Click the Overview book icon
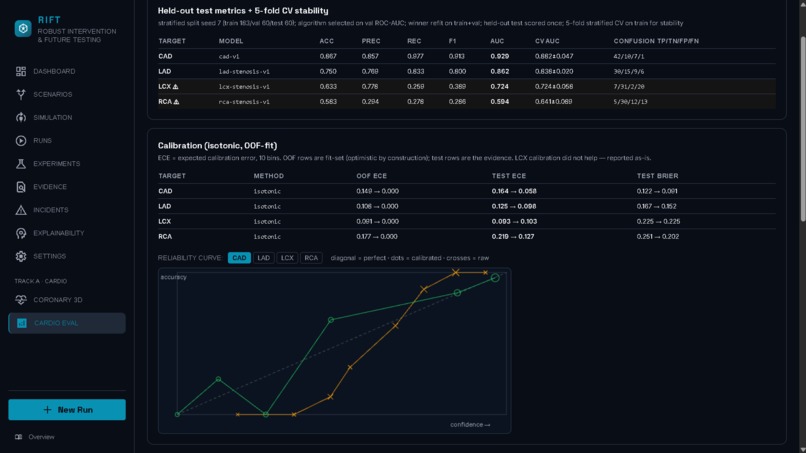The image size is (806, 453). click(19, 437)
